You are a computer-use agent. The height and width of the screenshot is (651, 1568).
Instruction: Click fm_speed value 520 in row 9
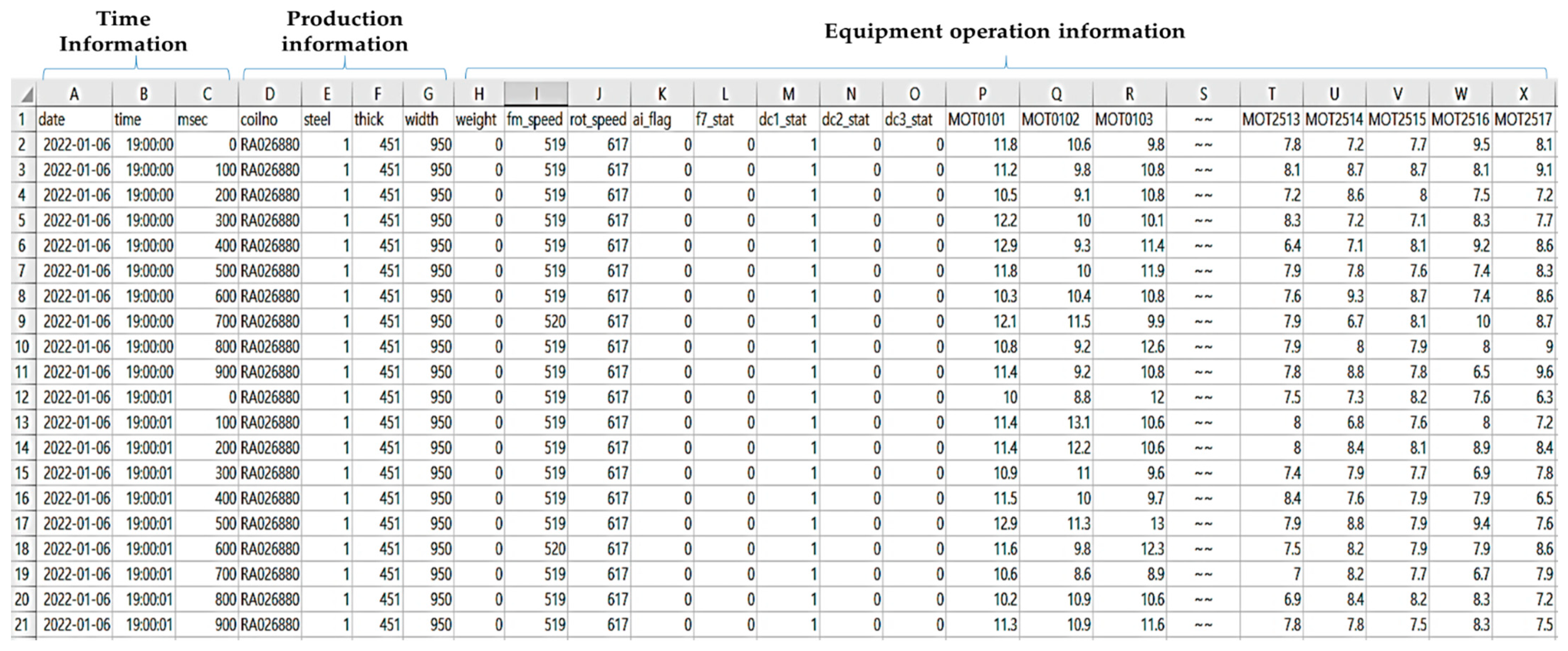(x=536, y=321)
